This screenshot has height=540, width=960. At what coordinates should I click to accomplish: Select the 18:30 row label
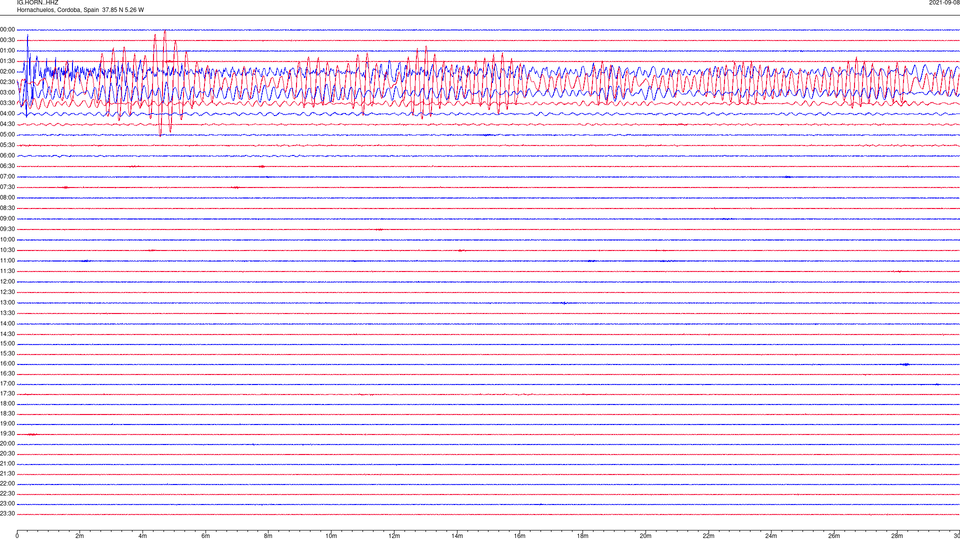(x=7, y=414)
